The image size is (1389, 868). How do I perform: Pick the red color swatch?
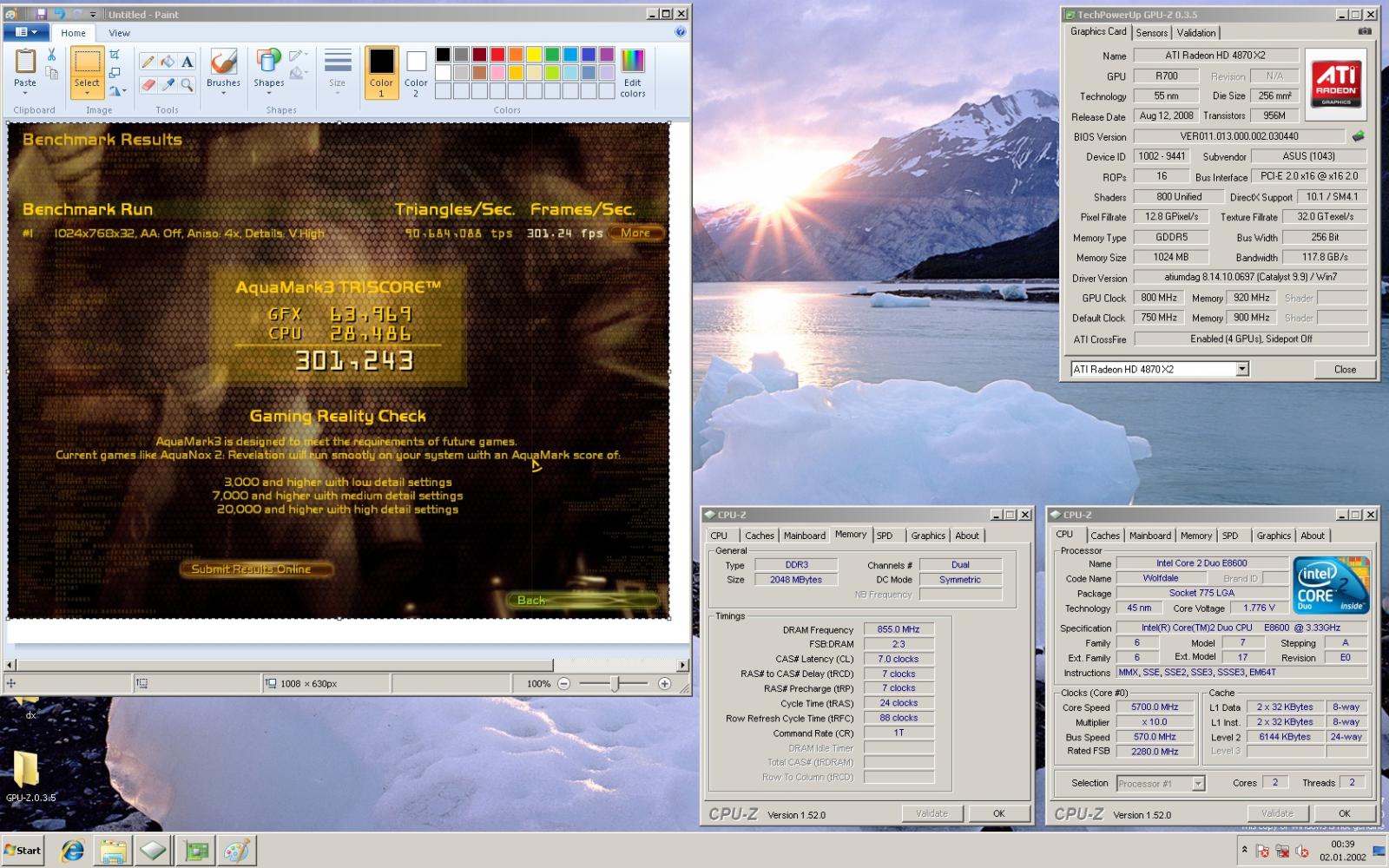(x=497, y=55)
